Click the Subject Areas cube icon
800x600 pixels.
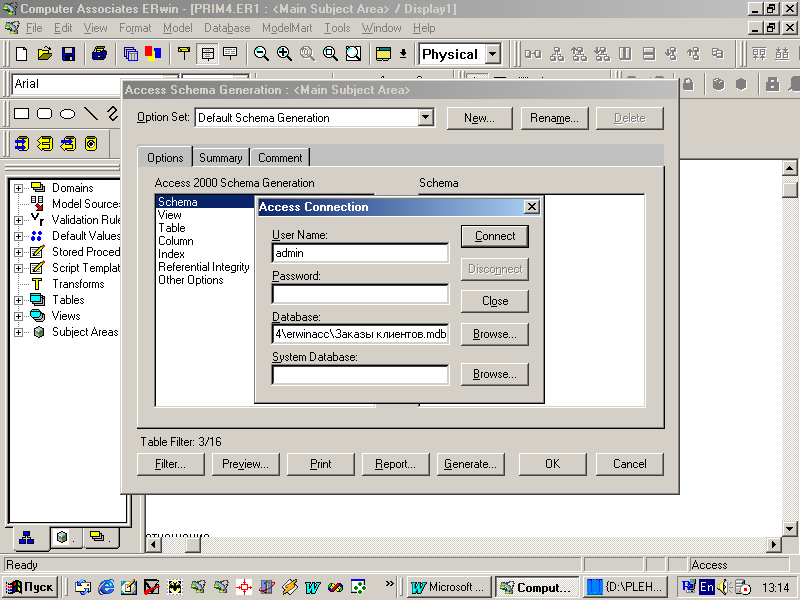click(x=38, y=332)
